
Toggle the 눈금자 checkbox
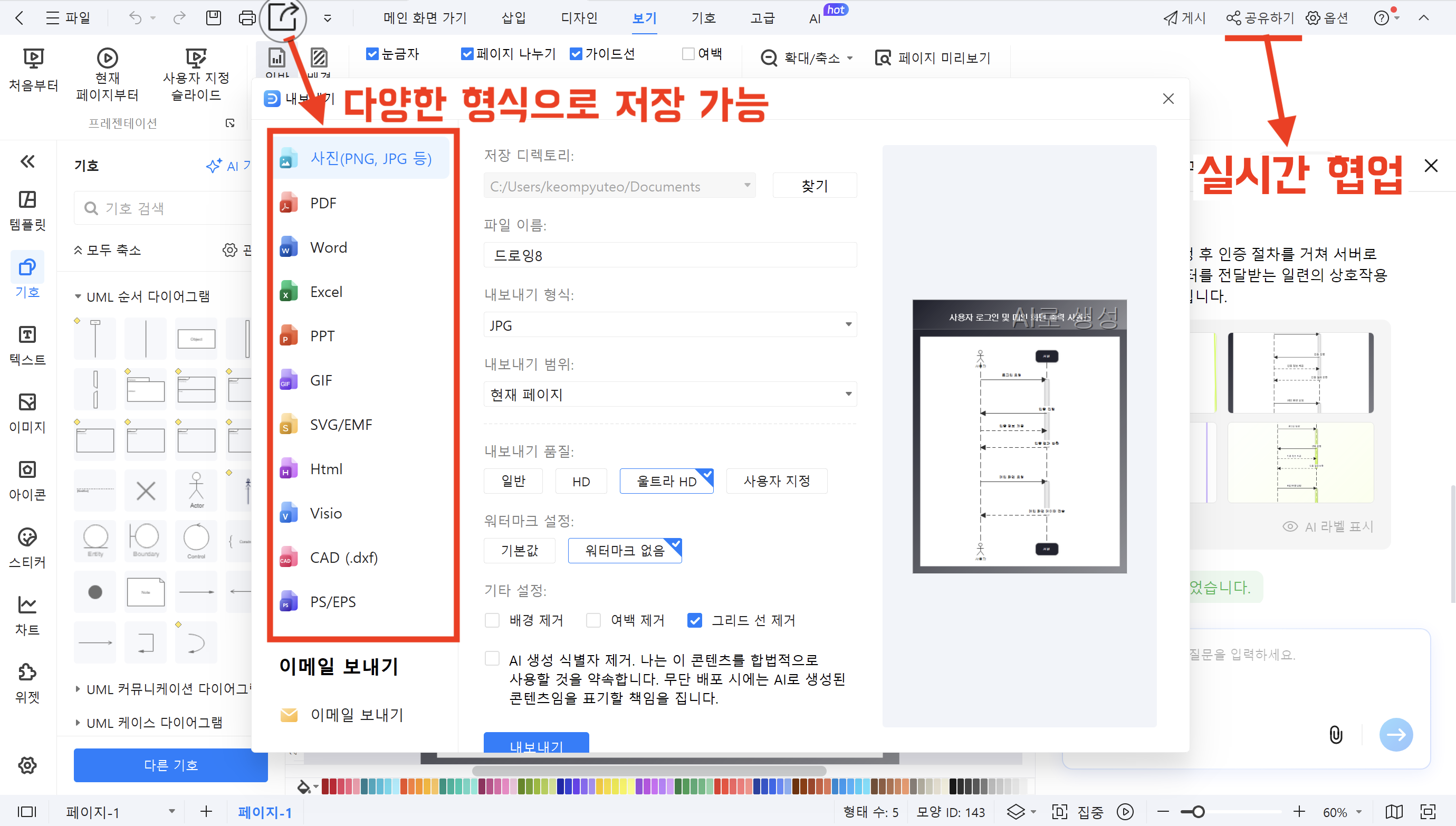(x=372, y=54)
